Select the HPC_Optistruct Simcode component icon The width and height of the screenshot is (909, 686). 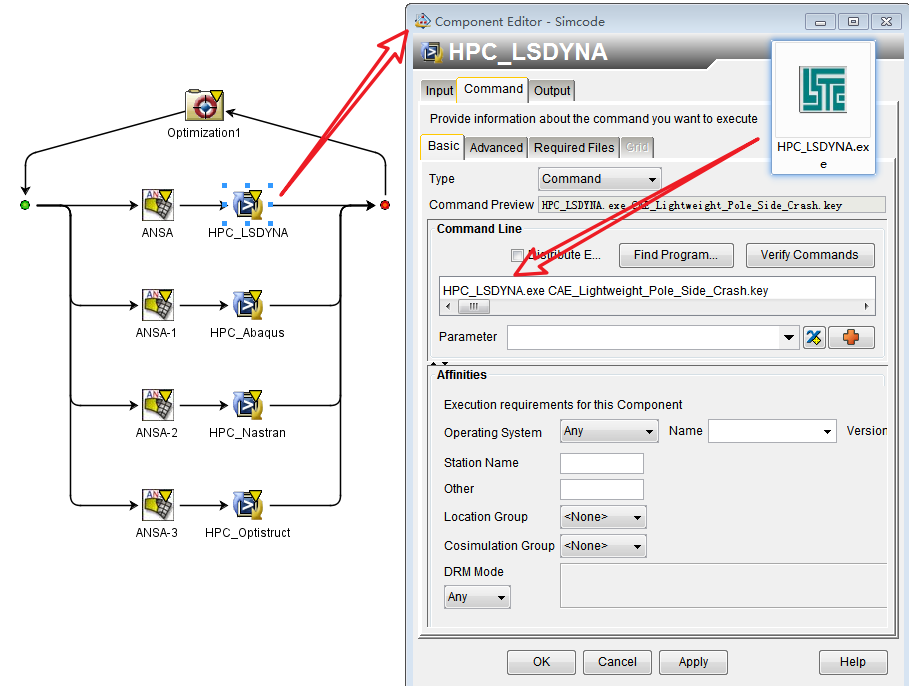pos(248,505)
